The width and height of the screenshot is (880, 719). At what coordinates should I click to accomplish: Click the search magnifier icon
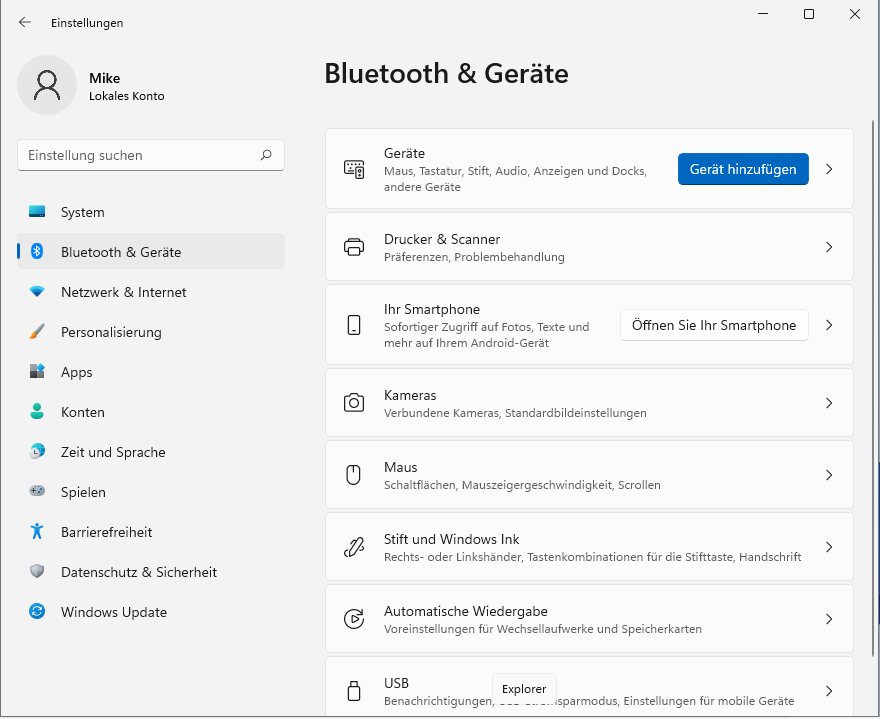[266, 155]
